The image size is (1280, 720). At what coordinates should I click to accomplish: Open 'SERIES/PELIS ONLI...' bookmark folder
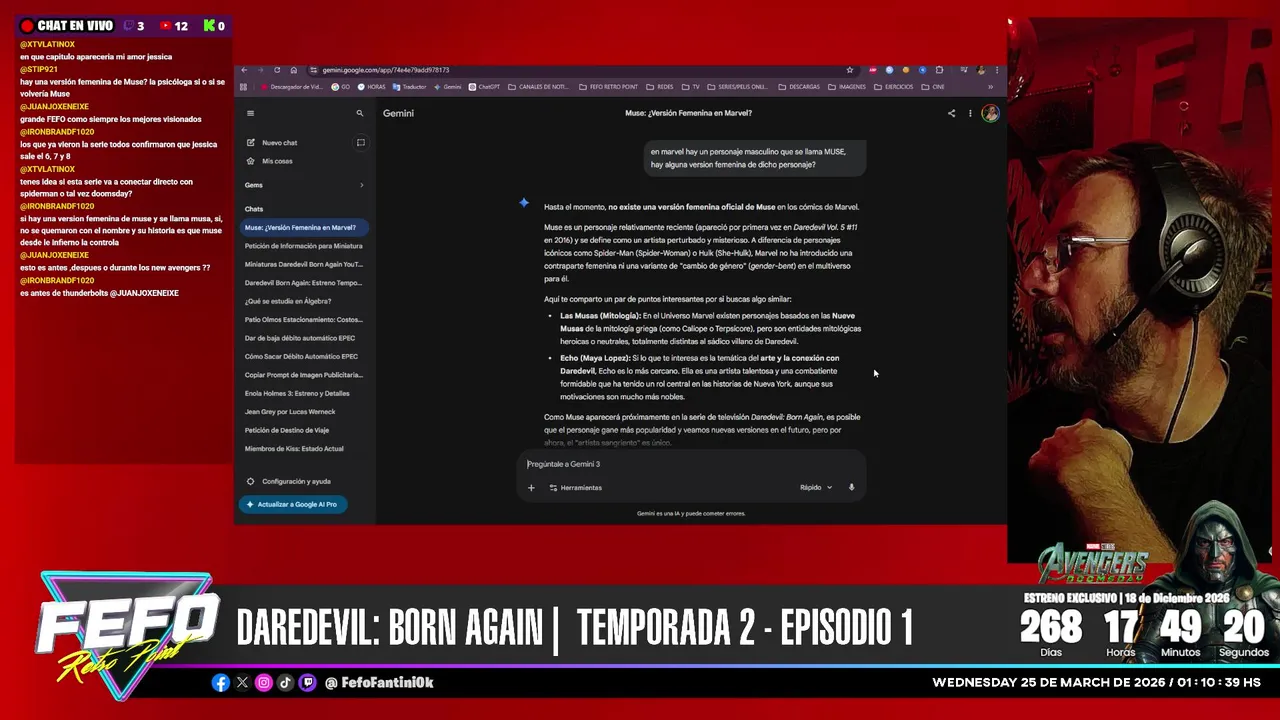739,87
